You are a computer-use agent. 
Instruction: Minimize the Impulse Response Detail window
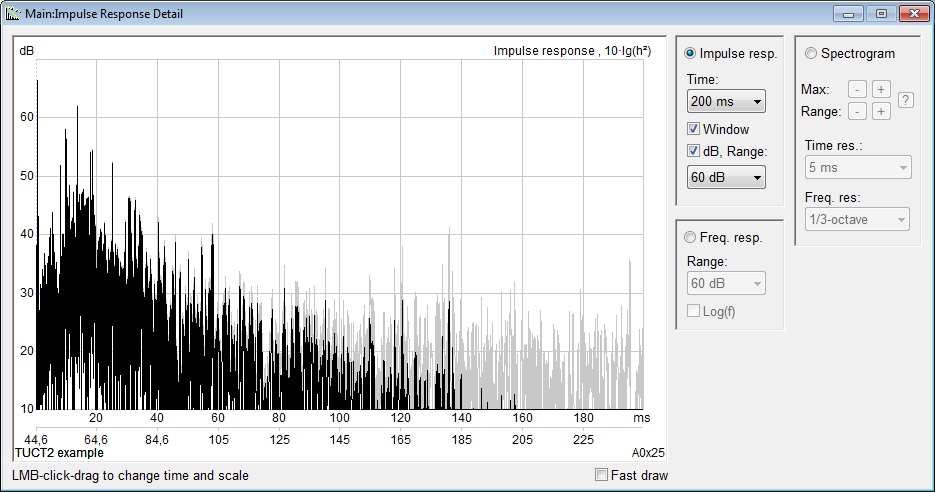(x=849, y=14)
